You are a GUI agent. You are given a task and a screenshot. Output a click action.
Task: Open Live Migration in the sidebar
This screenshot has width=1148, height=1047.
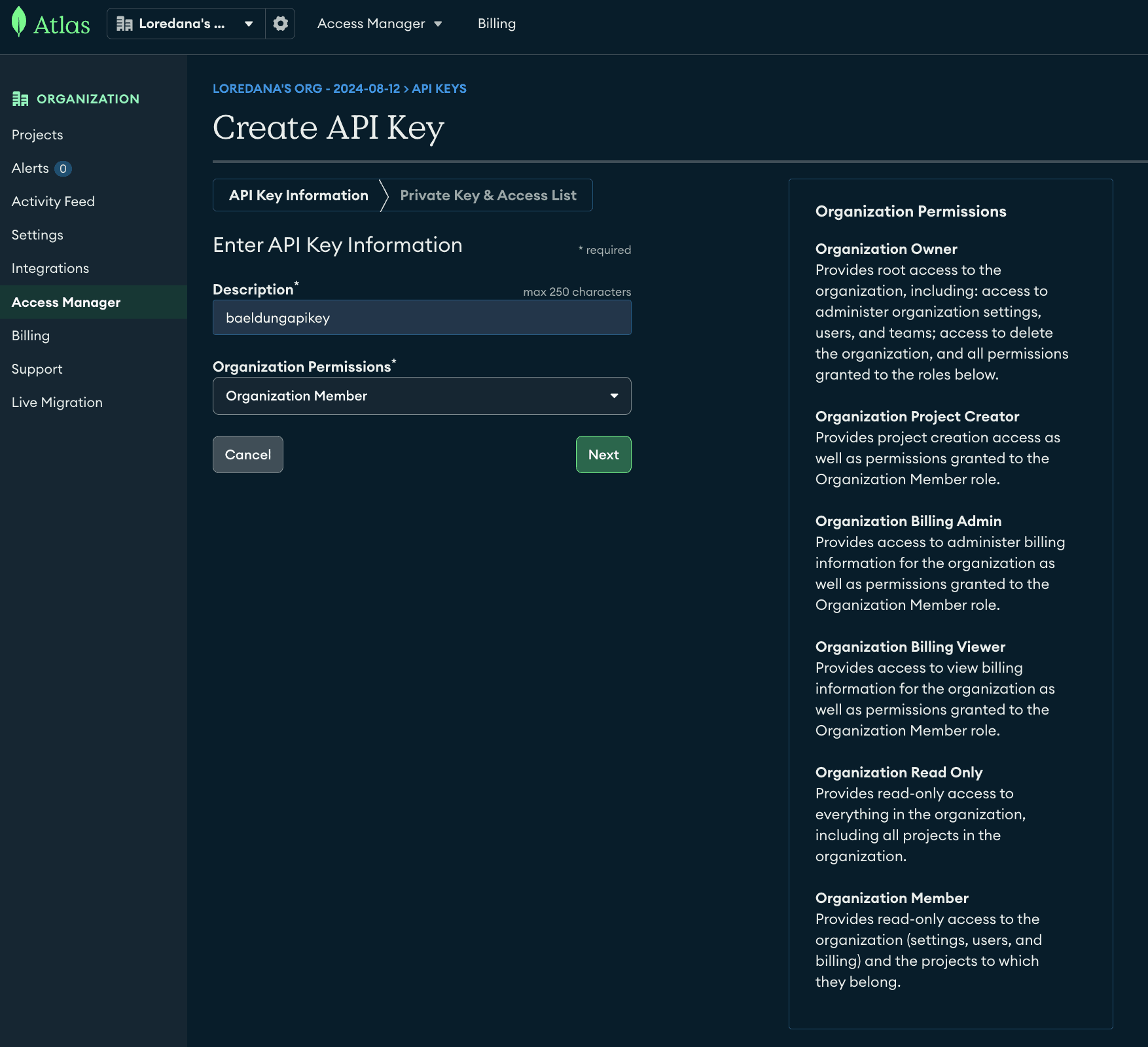click(x=57, y=402)
